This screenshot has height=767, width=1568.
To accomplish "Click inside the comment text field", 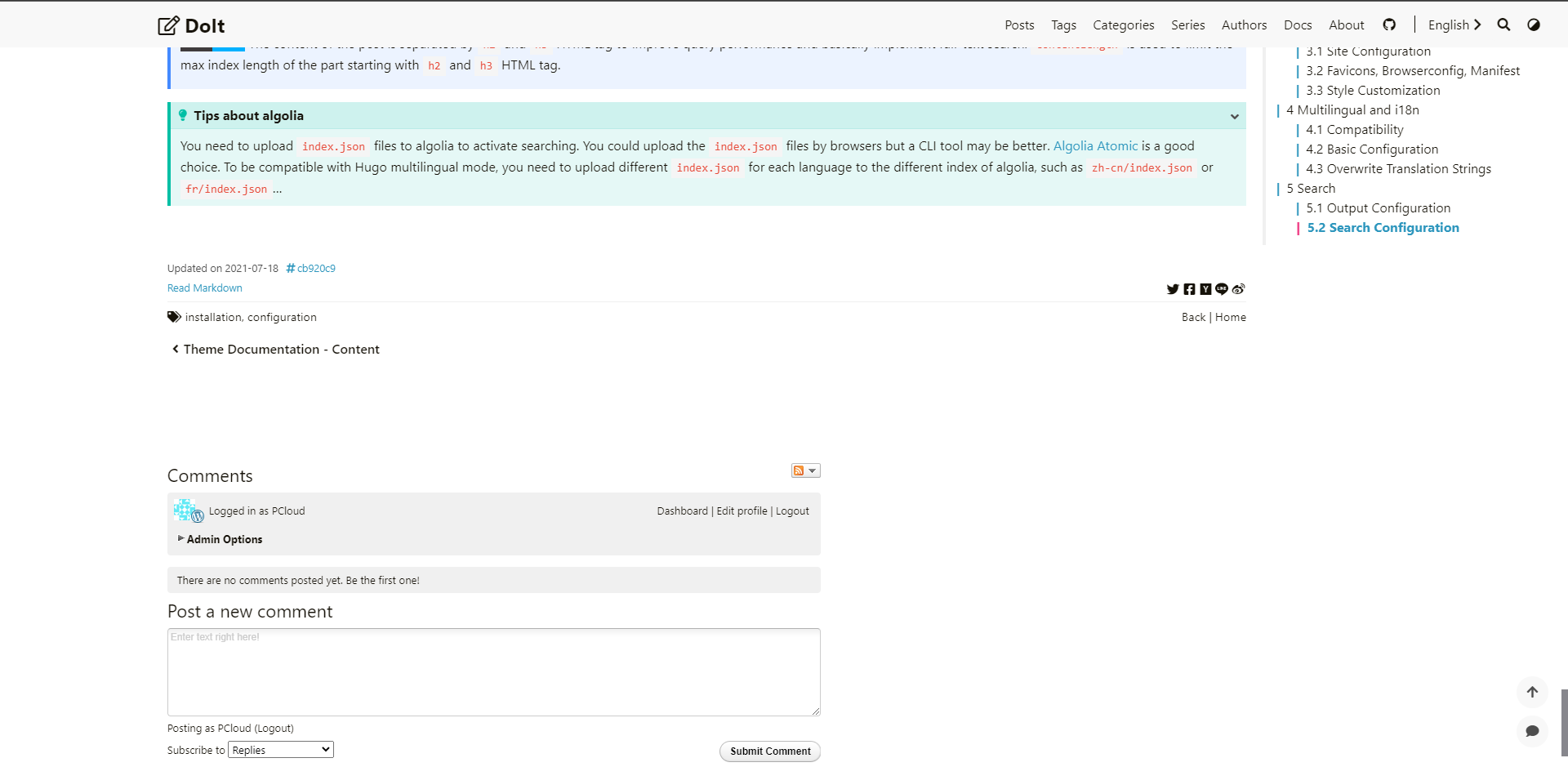I will [x=493, y=671].
